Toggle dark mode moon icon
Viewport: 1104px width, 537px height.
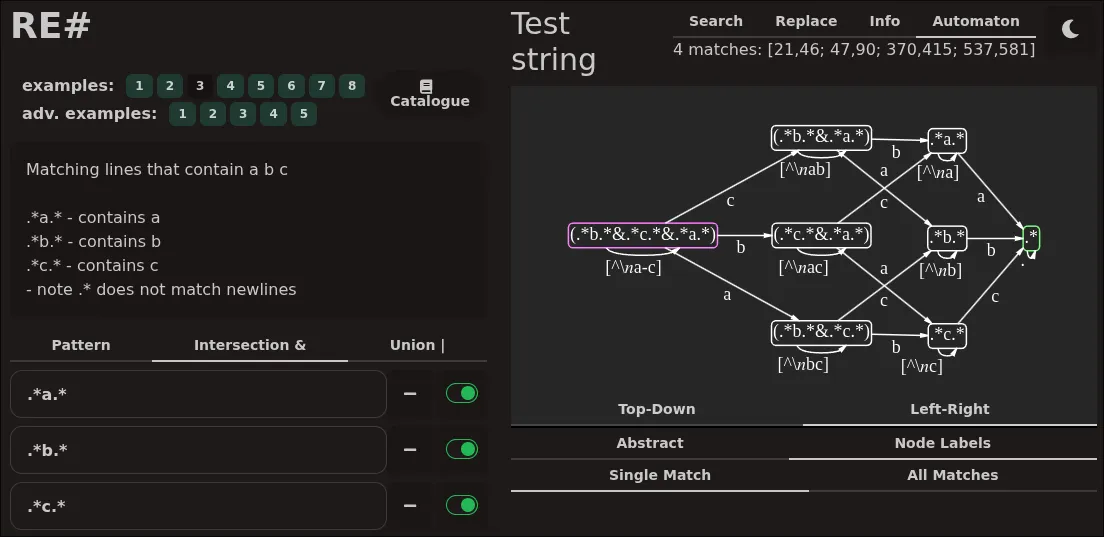point(1070,29)
